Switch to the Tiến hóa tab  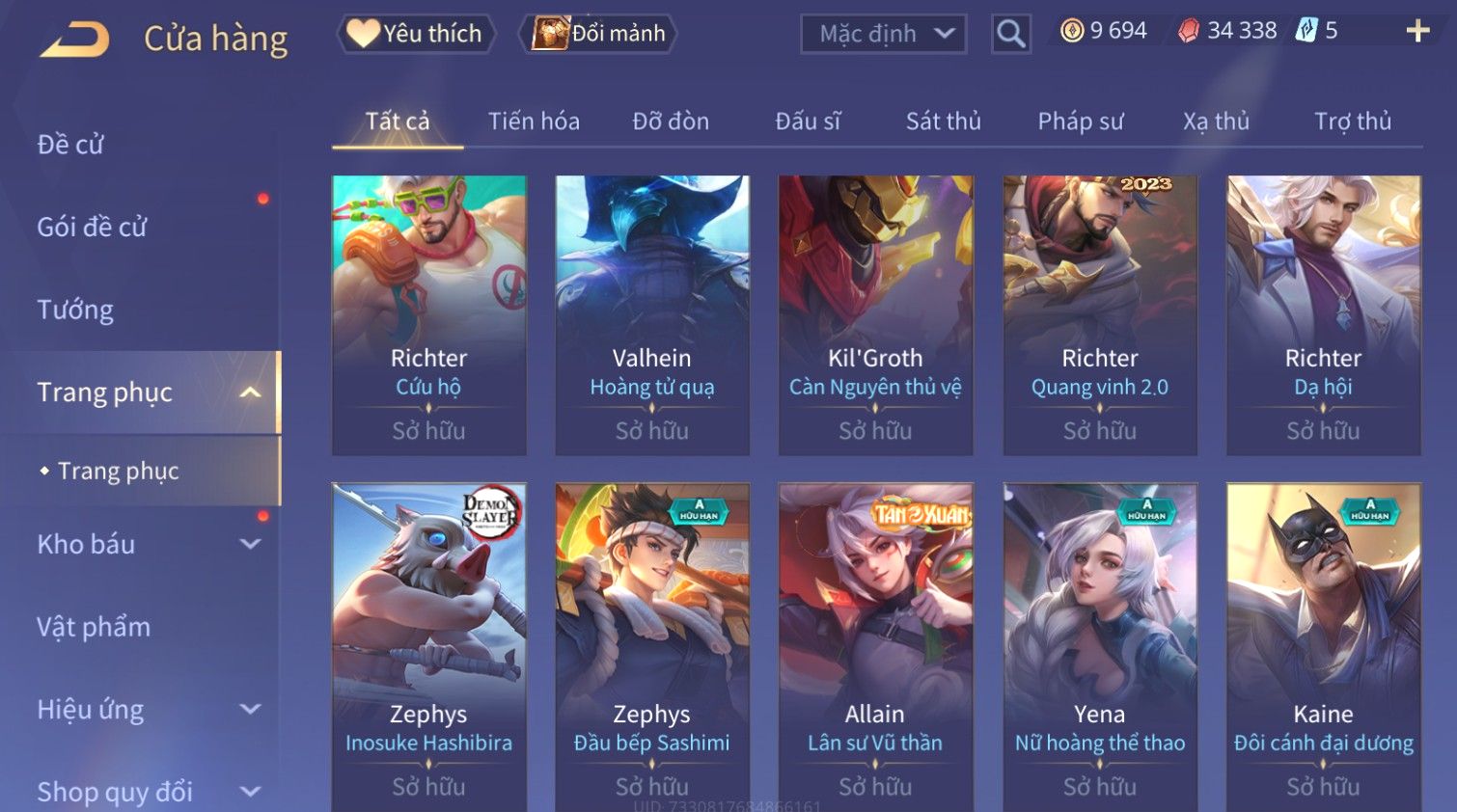coord(534,122)
